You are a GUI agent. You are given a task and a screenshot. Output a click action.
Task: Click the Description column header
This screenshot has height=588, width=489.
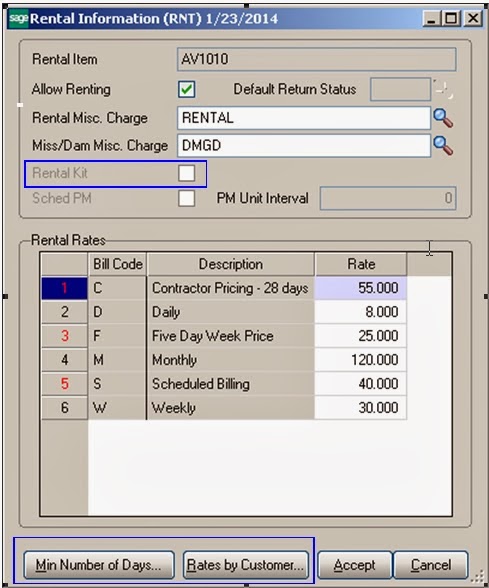(x=231, y=264)
